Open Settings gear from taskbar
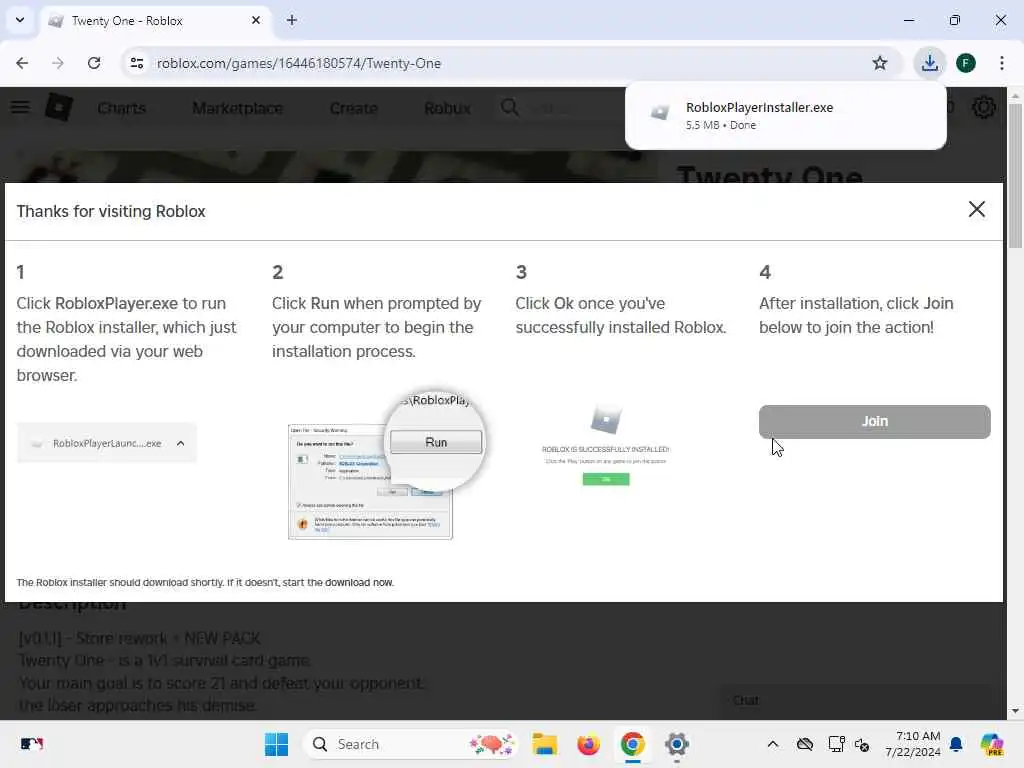Image resolution: width=1024 pixels, height=768 pixels. point(677,744)
